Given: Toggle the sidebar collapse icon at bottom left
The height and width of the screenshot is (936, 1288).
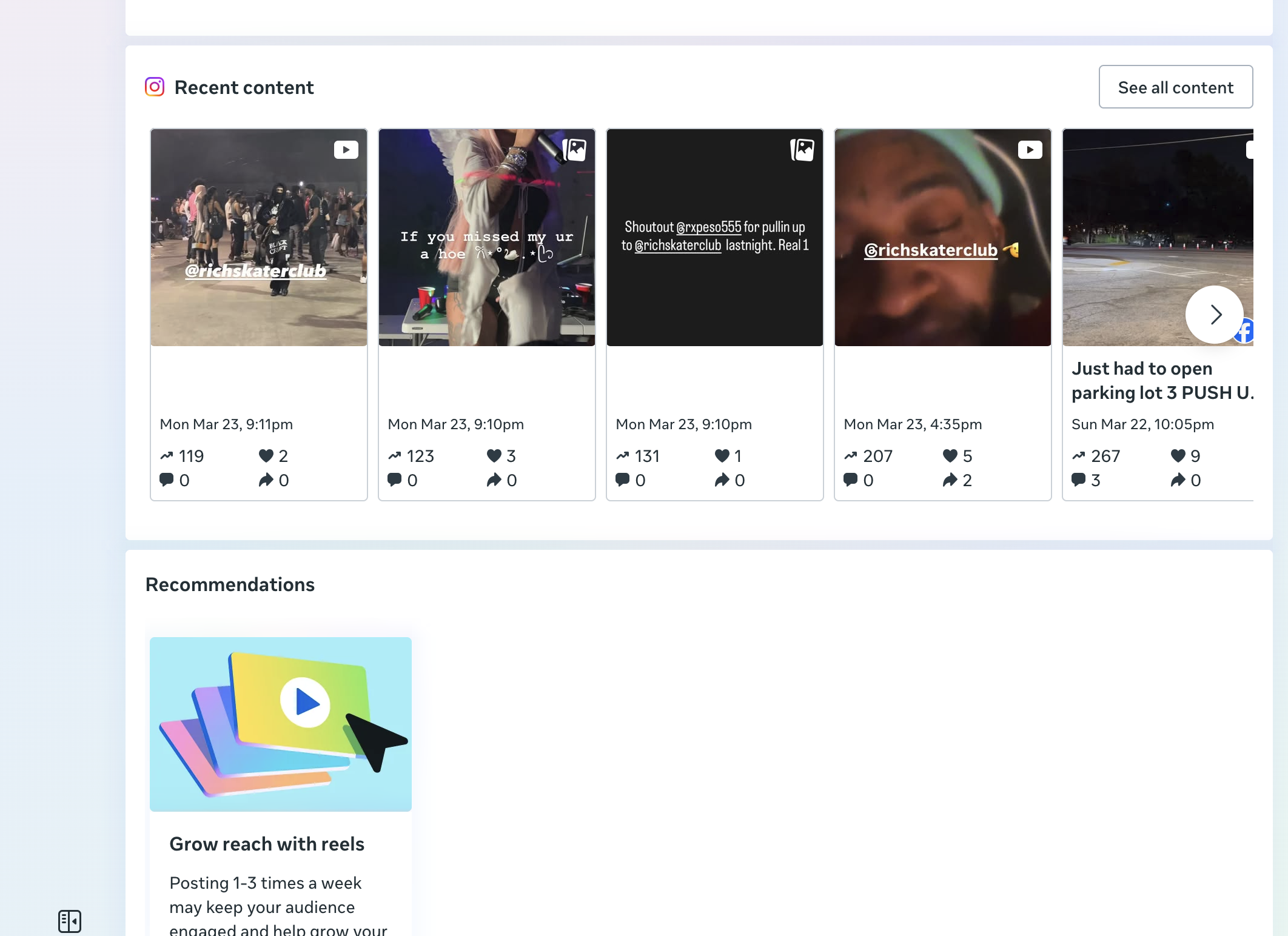Looking at the screenshot, I should [70, 921].
